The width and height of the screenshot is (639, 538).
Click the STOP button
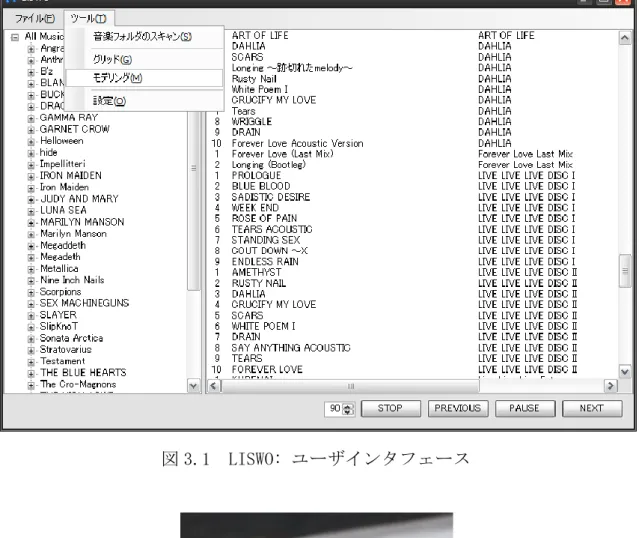point(390,408)
